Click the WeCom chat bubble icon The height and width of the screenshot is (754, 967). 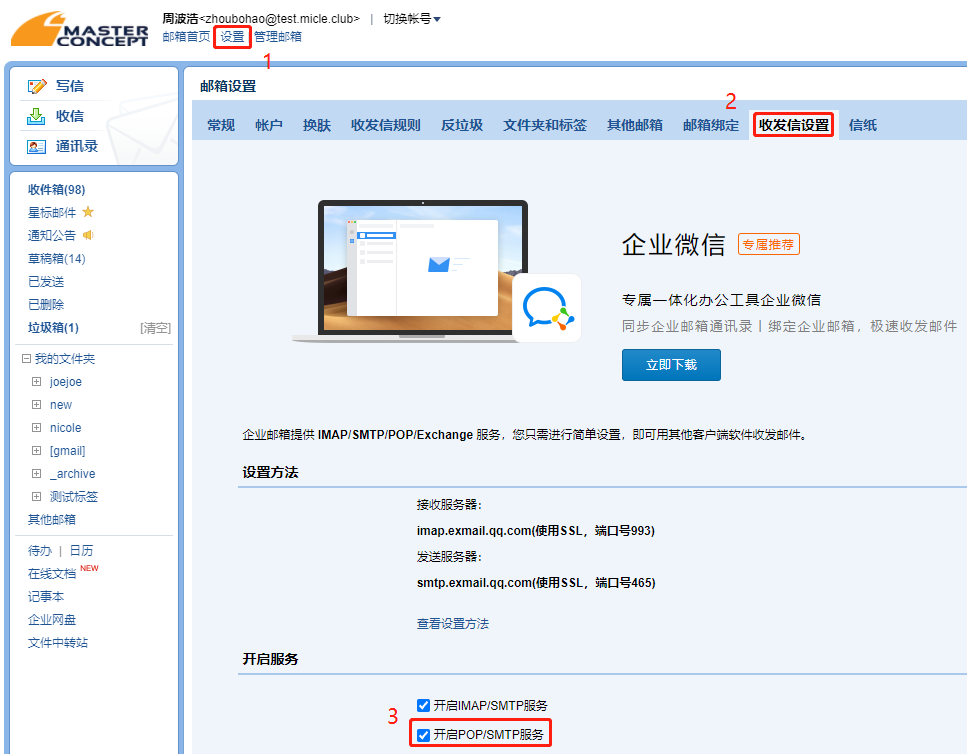point(547,308)
